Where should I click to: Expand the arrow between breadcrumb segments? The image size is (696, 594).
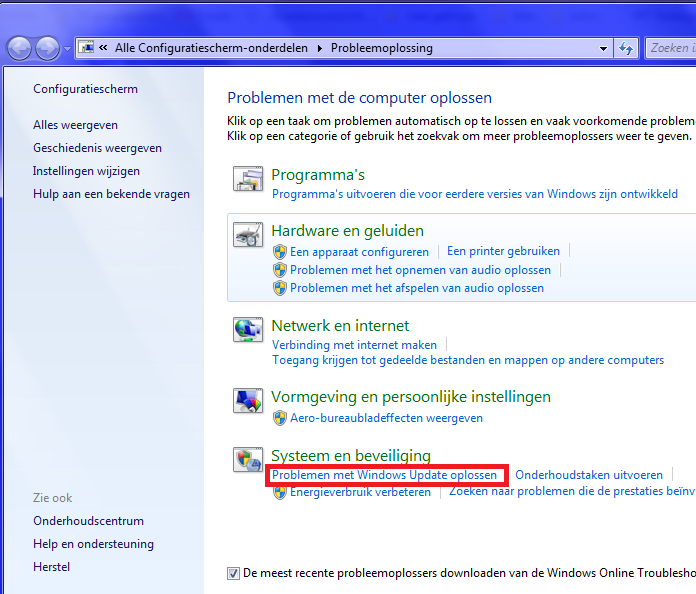pos(320,48)
